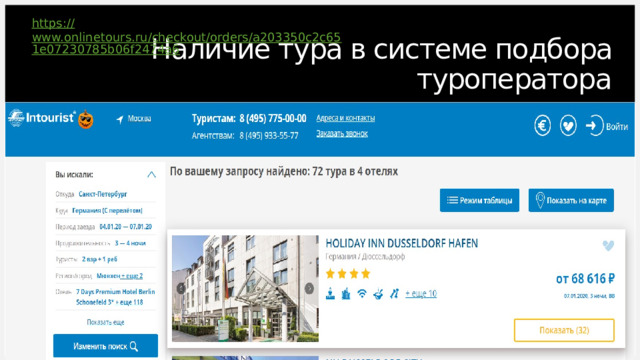Viewport: 640px width, 360px height.
Task: Click Изменить поиск button
Action: (x=105, y=346)
